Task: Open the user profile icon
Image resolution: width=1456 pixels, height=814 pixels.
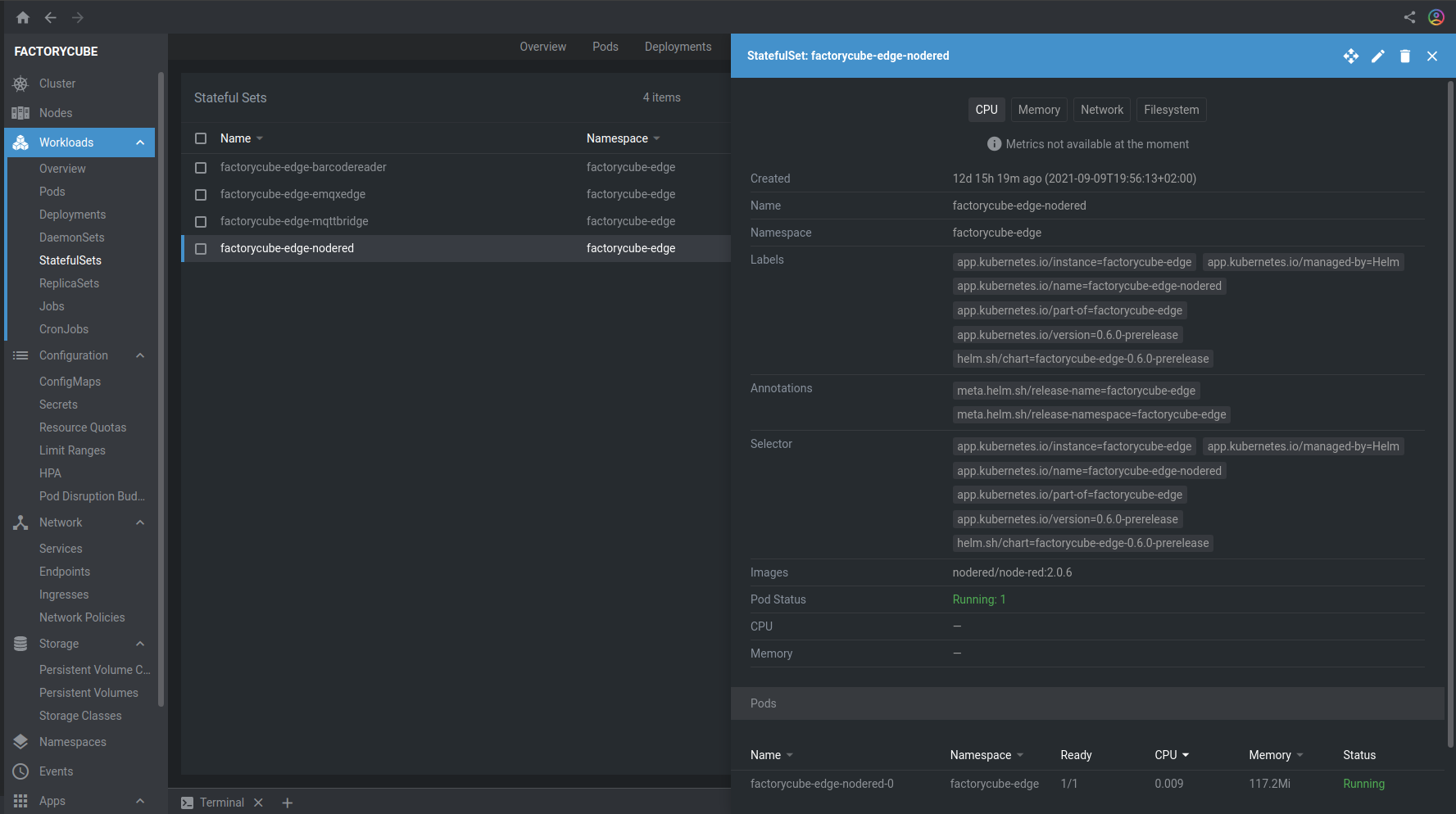Action: point(1436,17)
